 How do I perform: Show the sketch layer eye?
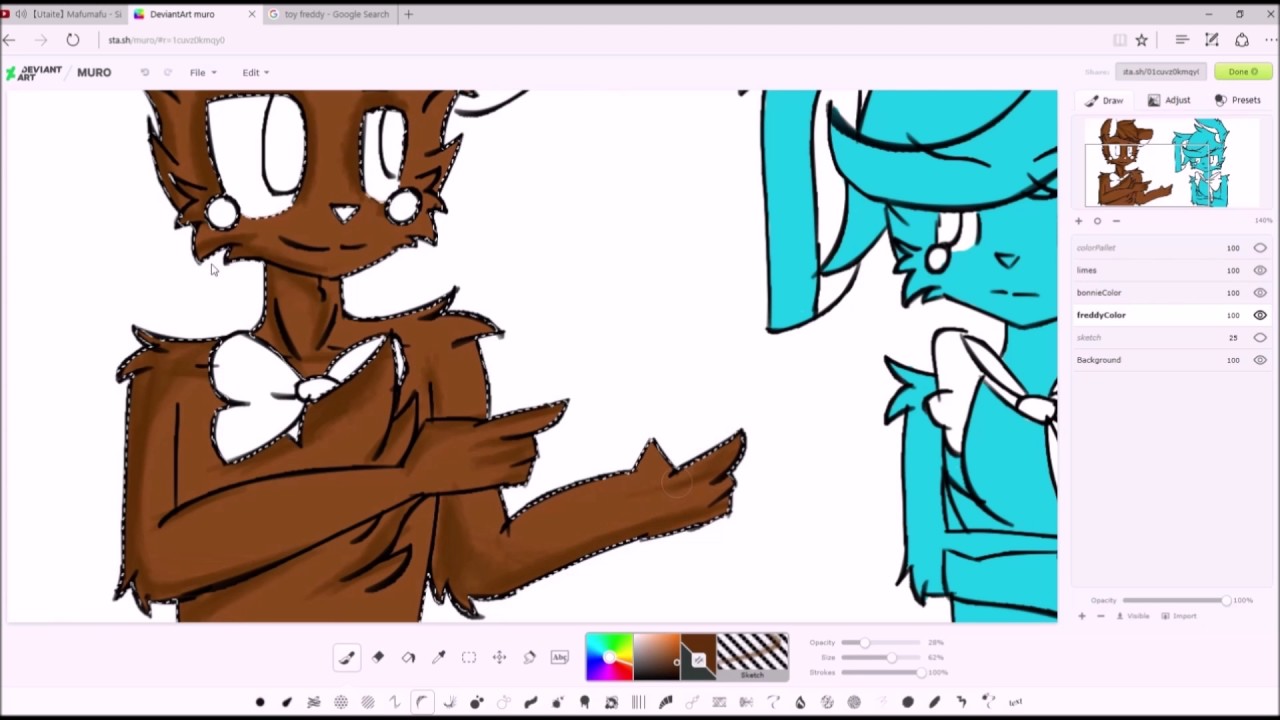click(x=1260, y=338)
